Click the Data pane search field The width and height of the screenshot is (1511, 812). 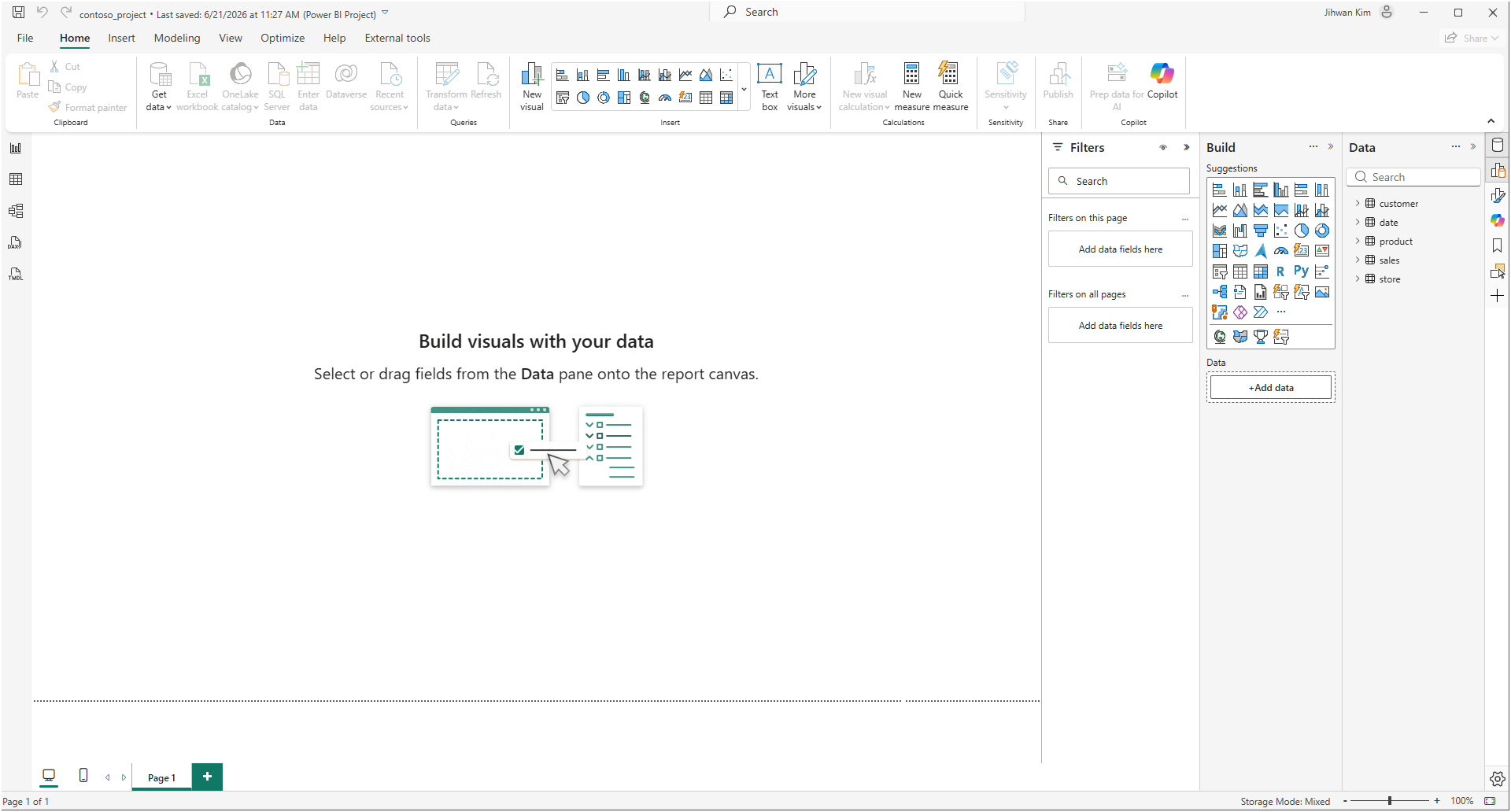(1413, 177)
